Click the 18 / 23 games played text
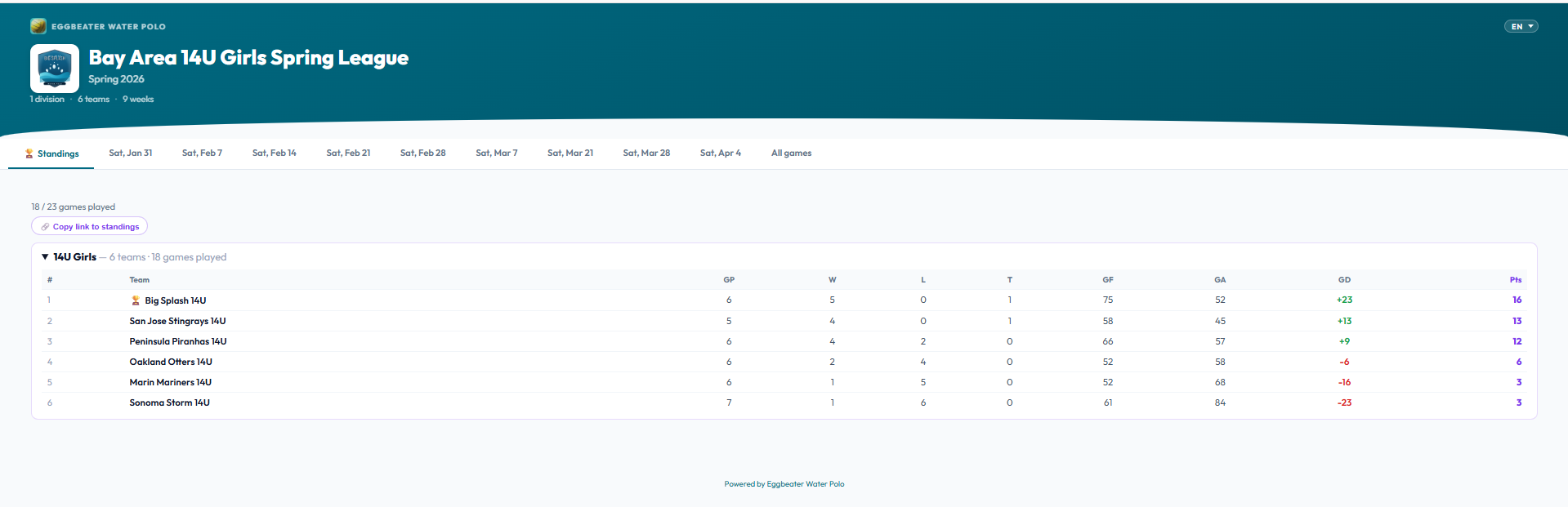The height and width of the screenshot is (507, 1568). [73, 207]
